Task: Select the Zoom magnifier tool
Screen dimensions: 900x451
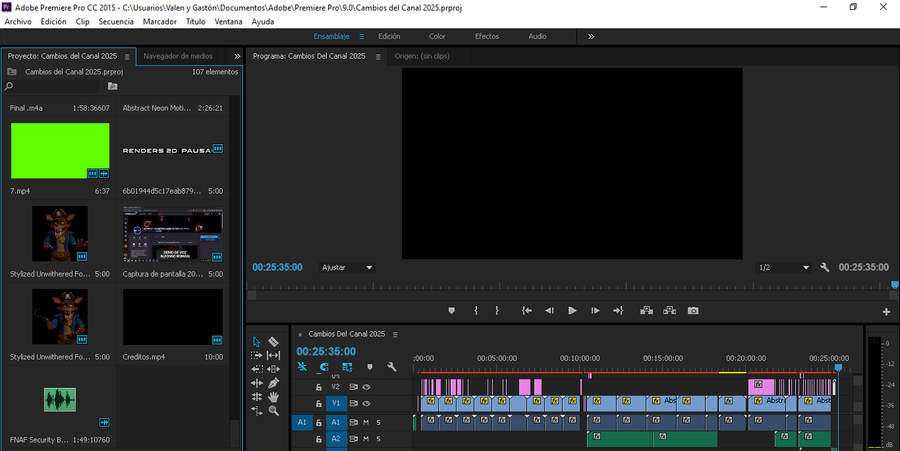Action: 273,411
